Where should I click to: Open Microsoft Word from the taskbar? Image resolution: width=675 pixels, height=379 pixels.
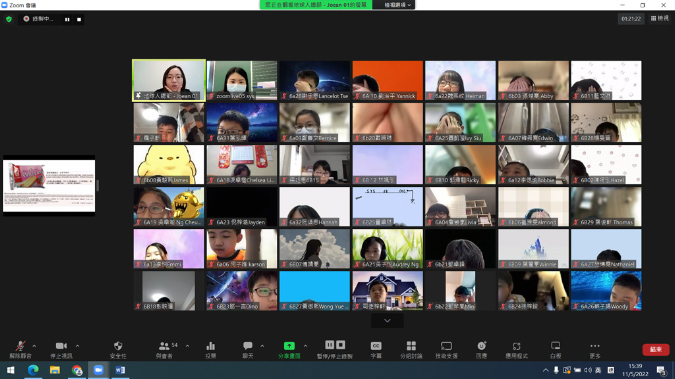[x=120, y=370]
